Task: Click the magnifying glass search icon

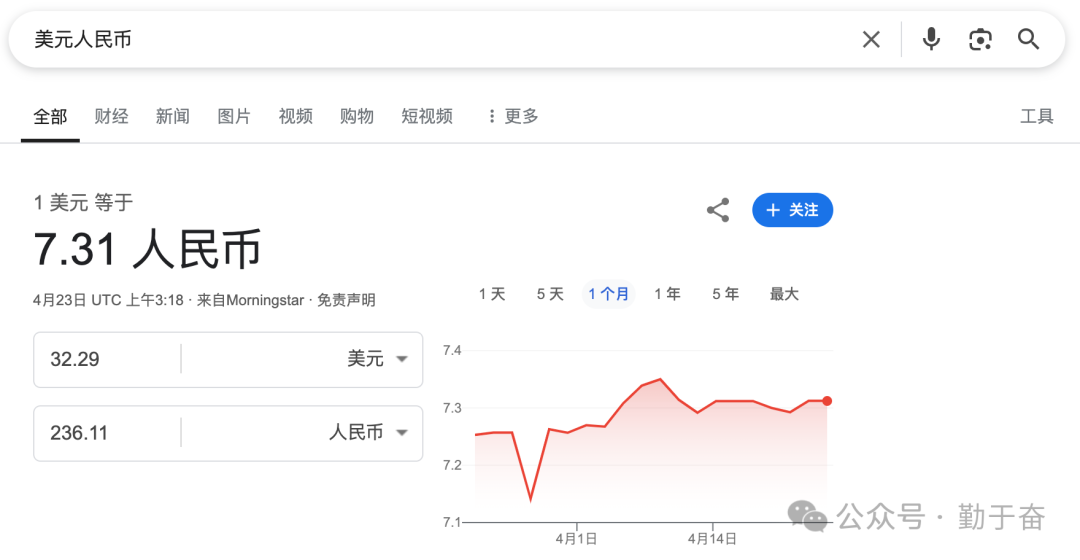Action: coord(1029,39)
